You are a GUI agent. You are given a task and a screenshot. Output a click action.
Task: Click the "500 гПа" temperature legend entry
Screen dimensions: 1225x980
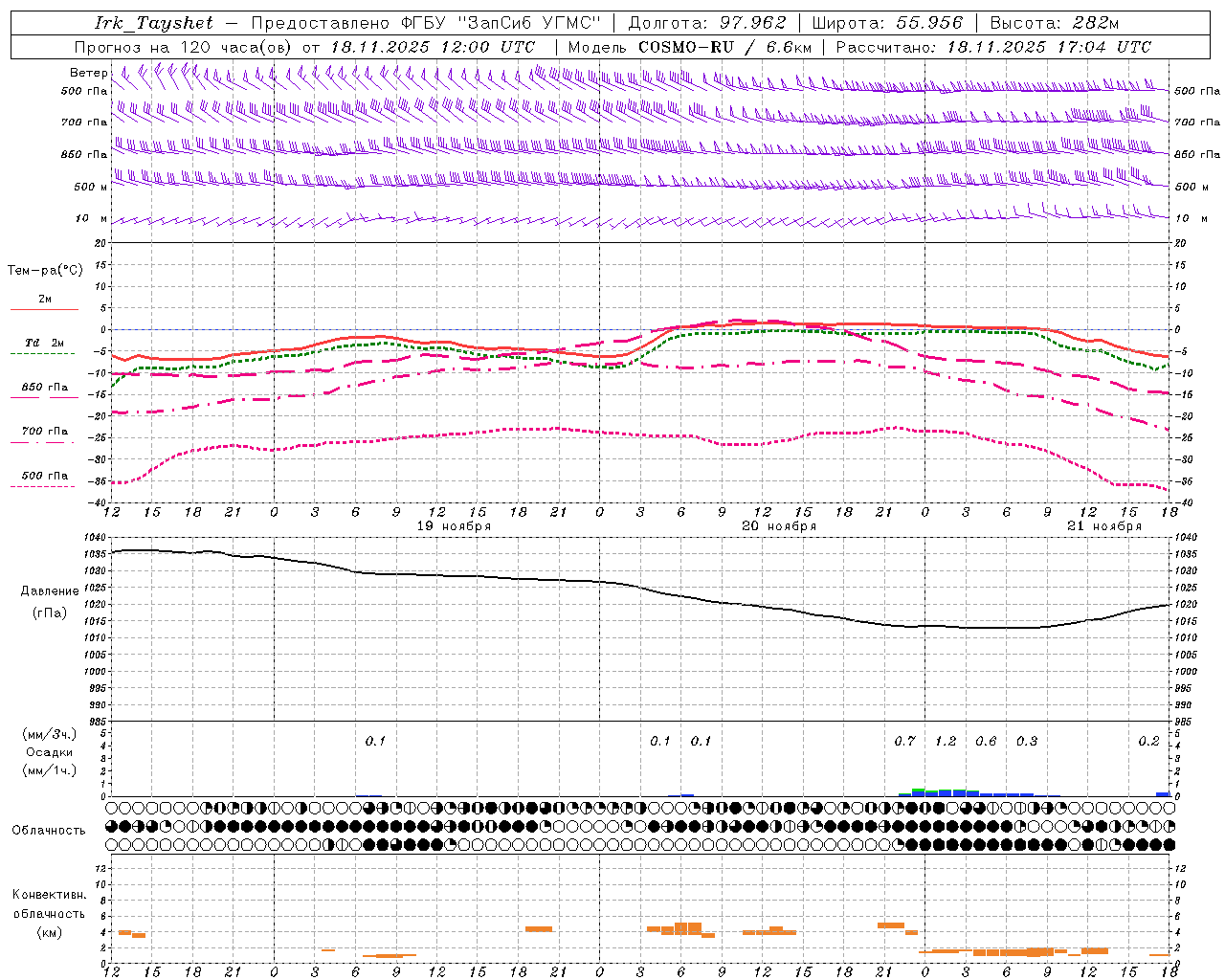(x=44, y=476)
